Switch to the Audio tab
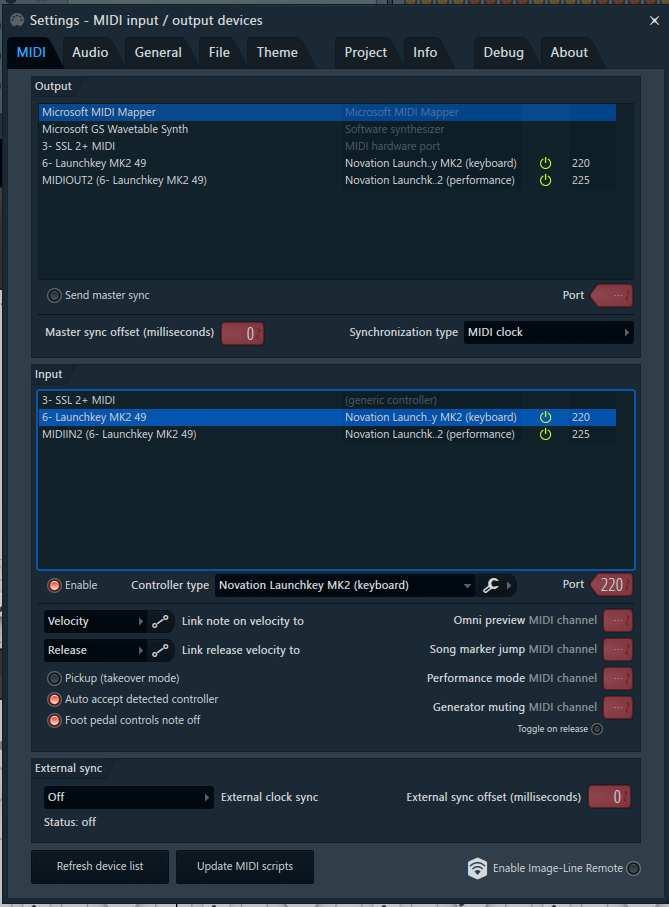This screenshot has height=907, width=669. (x=90, y=53)
